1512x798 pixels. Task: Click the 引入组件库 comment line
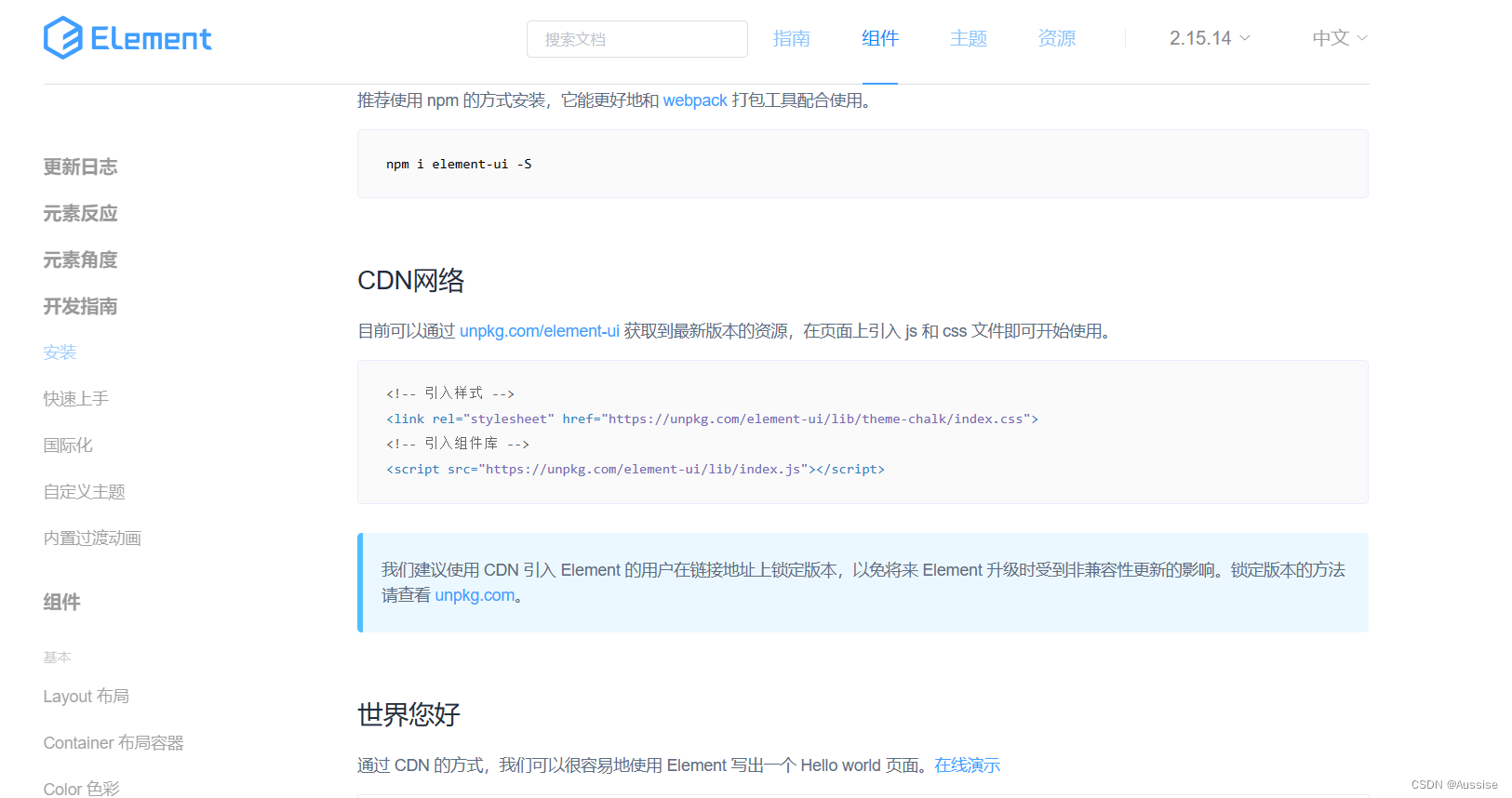click(458, 444)
